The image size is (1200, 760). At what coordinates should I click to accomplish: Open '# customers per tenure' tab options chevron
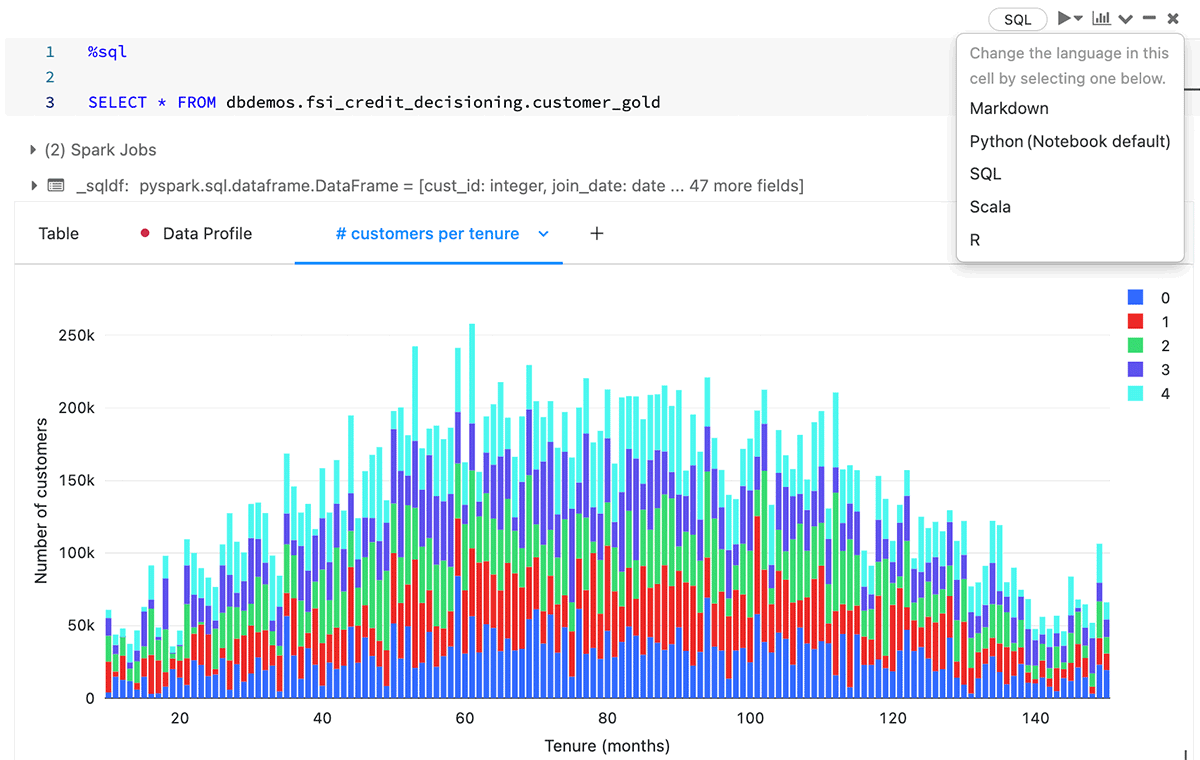(x=544, y=234)
